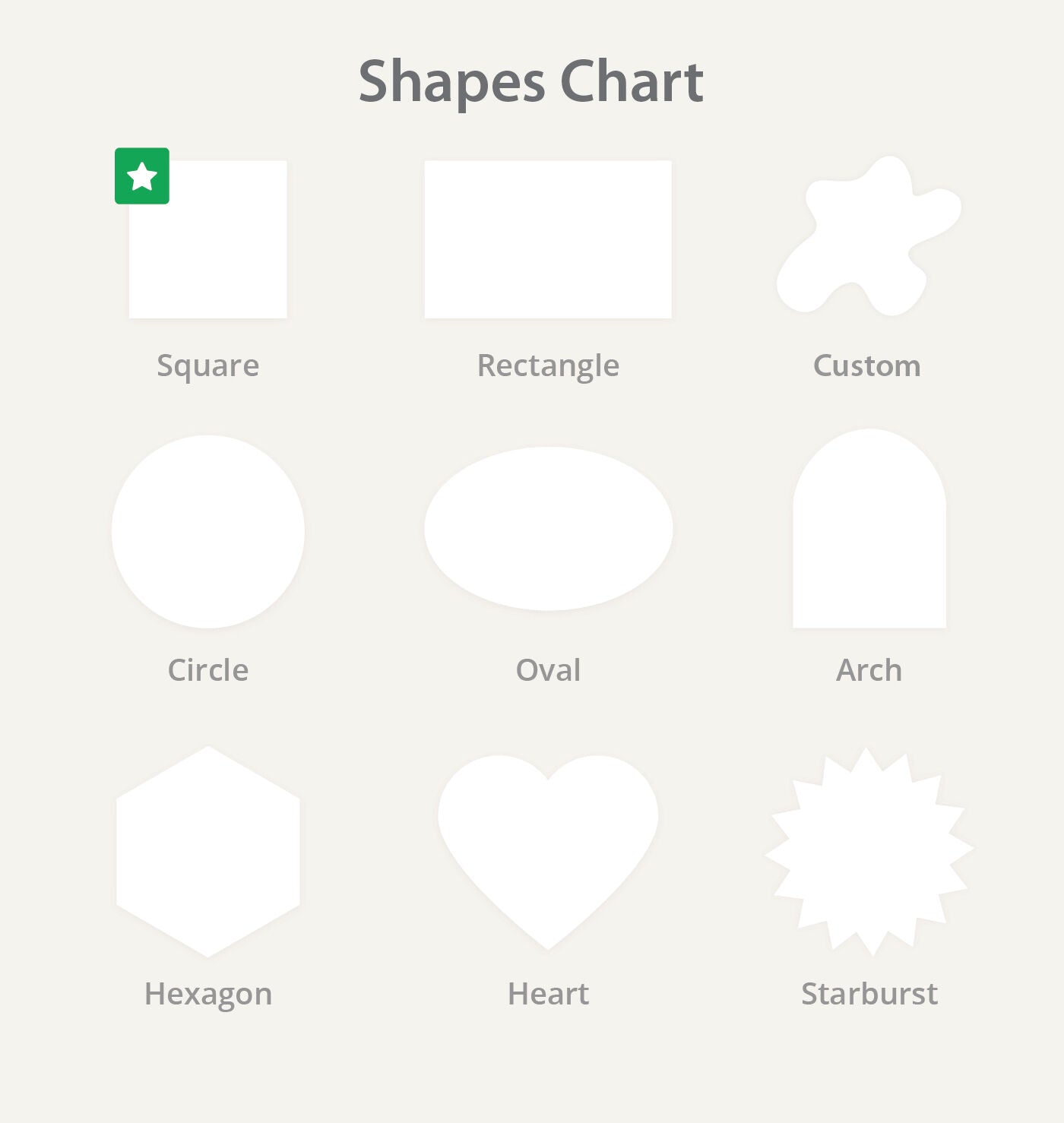Click the green star badge icon
This screenshot has height=1123, width=1064.
point(142,176)
